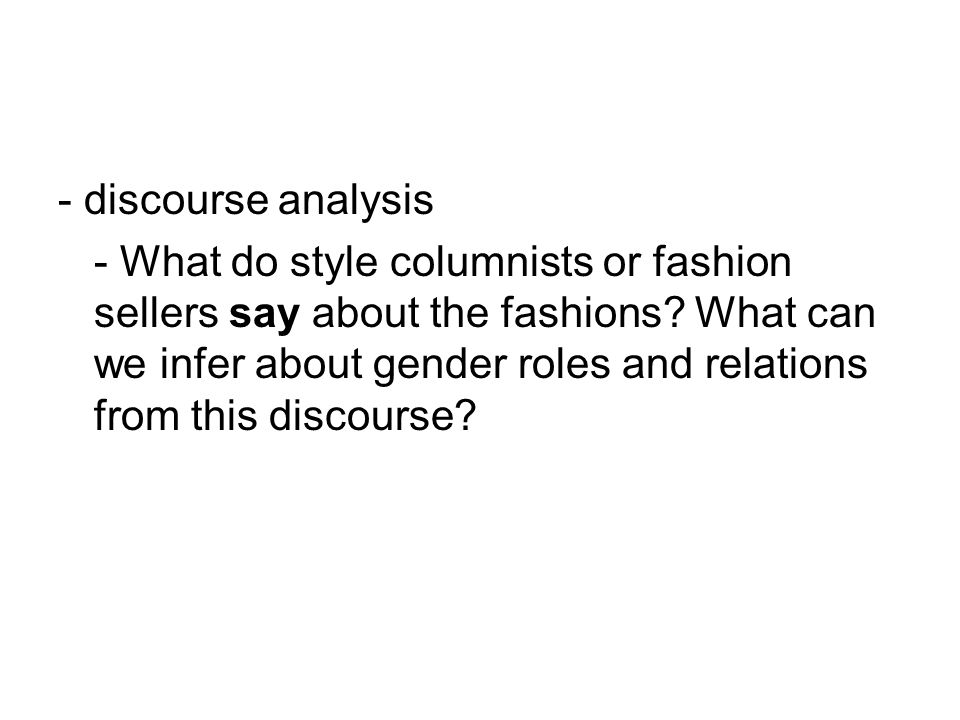960x720 pixels.
Task: Click the word 'and' before 'relations'
Action: click(x=658, y=364)
